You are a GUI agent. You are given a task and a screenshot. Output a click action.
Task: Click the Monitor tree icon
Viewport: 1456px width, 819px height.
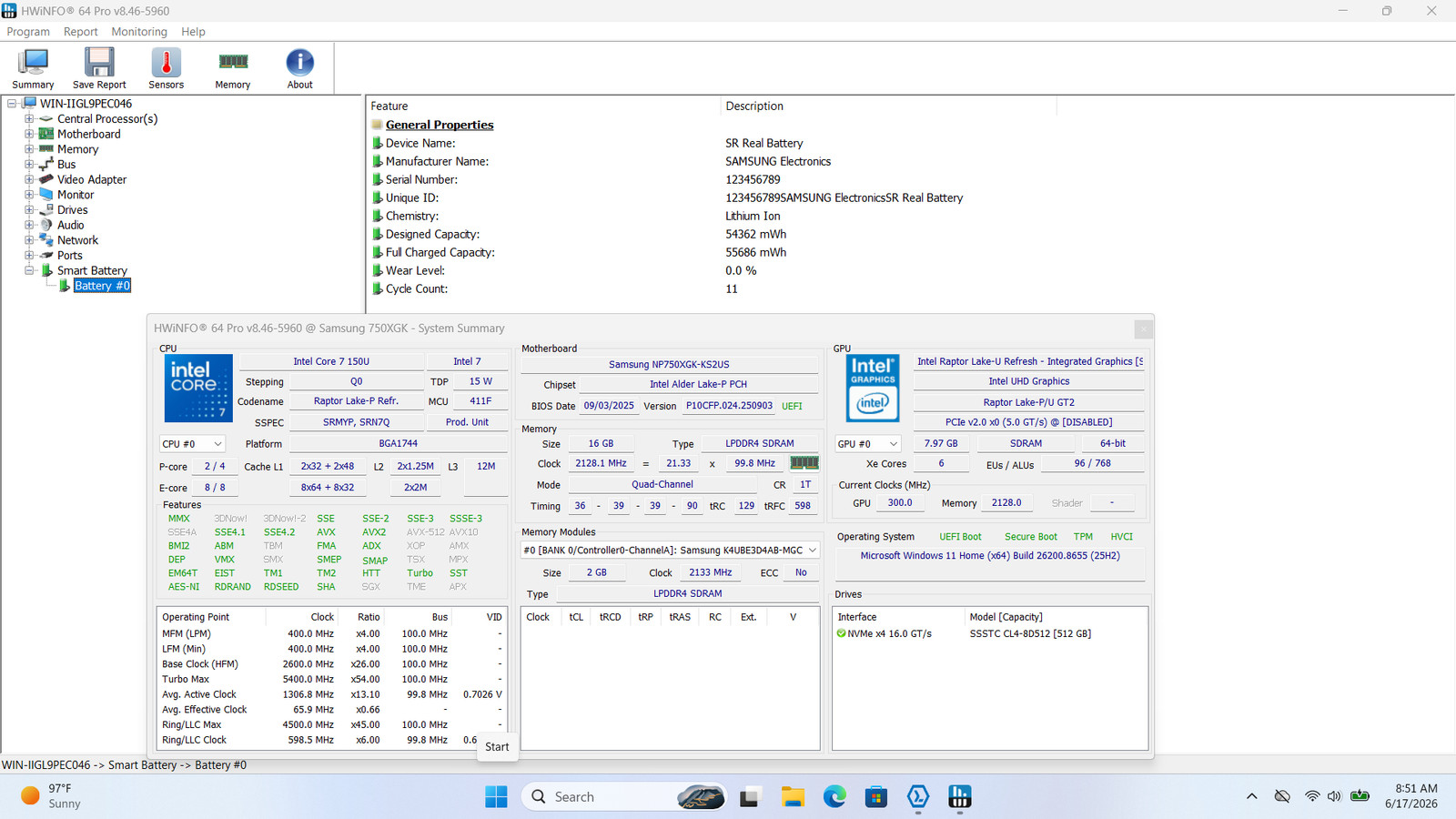pyautogui.click(x=46, y=195)
